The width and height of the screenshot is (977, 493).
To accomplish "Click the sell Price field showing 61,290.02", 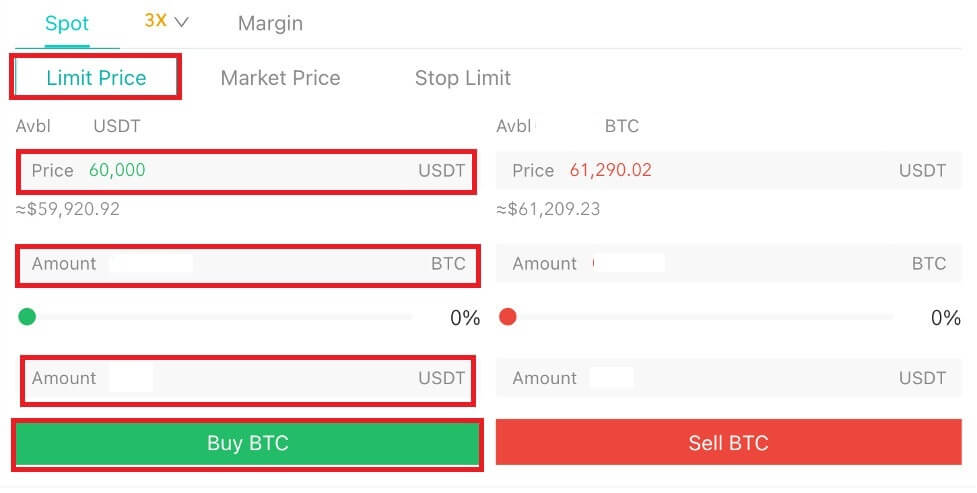I will (x=728, y=171).
